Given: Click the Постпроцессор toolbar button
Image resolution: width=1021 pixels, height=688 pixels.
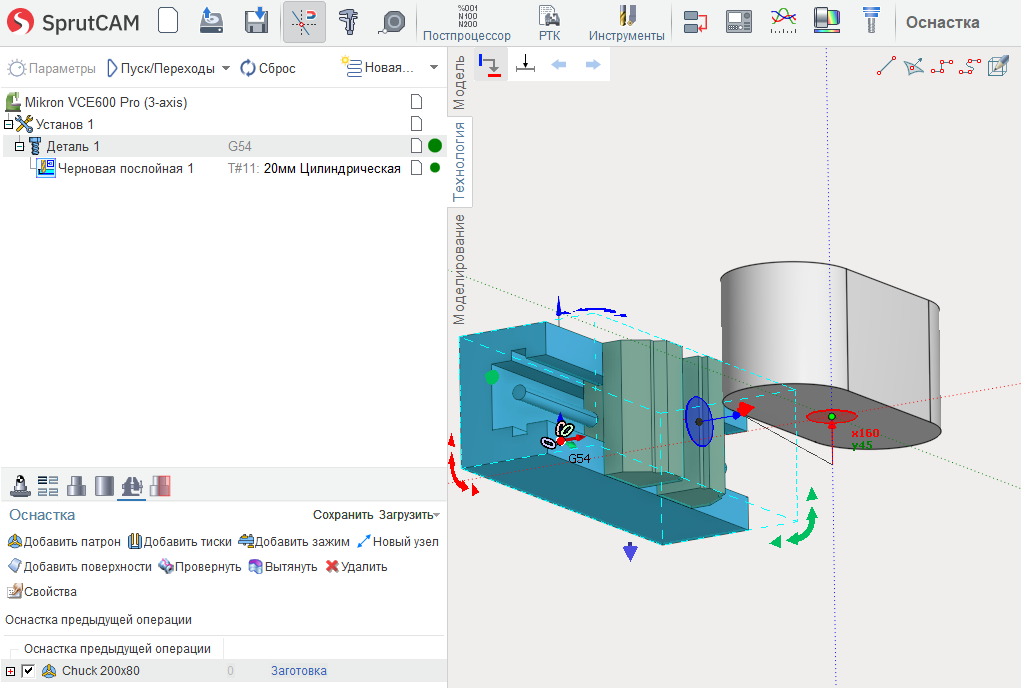Looking at the screenshot, I should (x=466, y=23).
